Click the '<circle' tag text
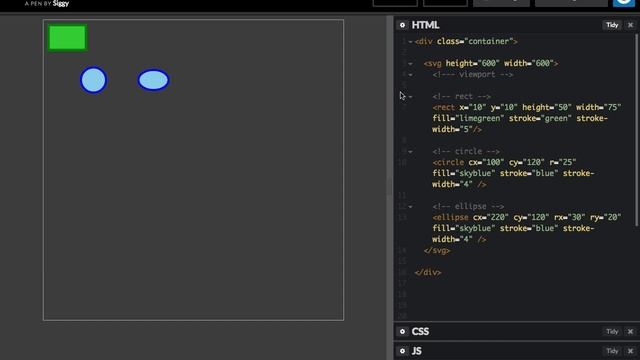This screenshot has width=640, height=360. (x=448, y=162)
